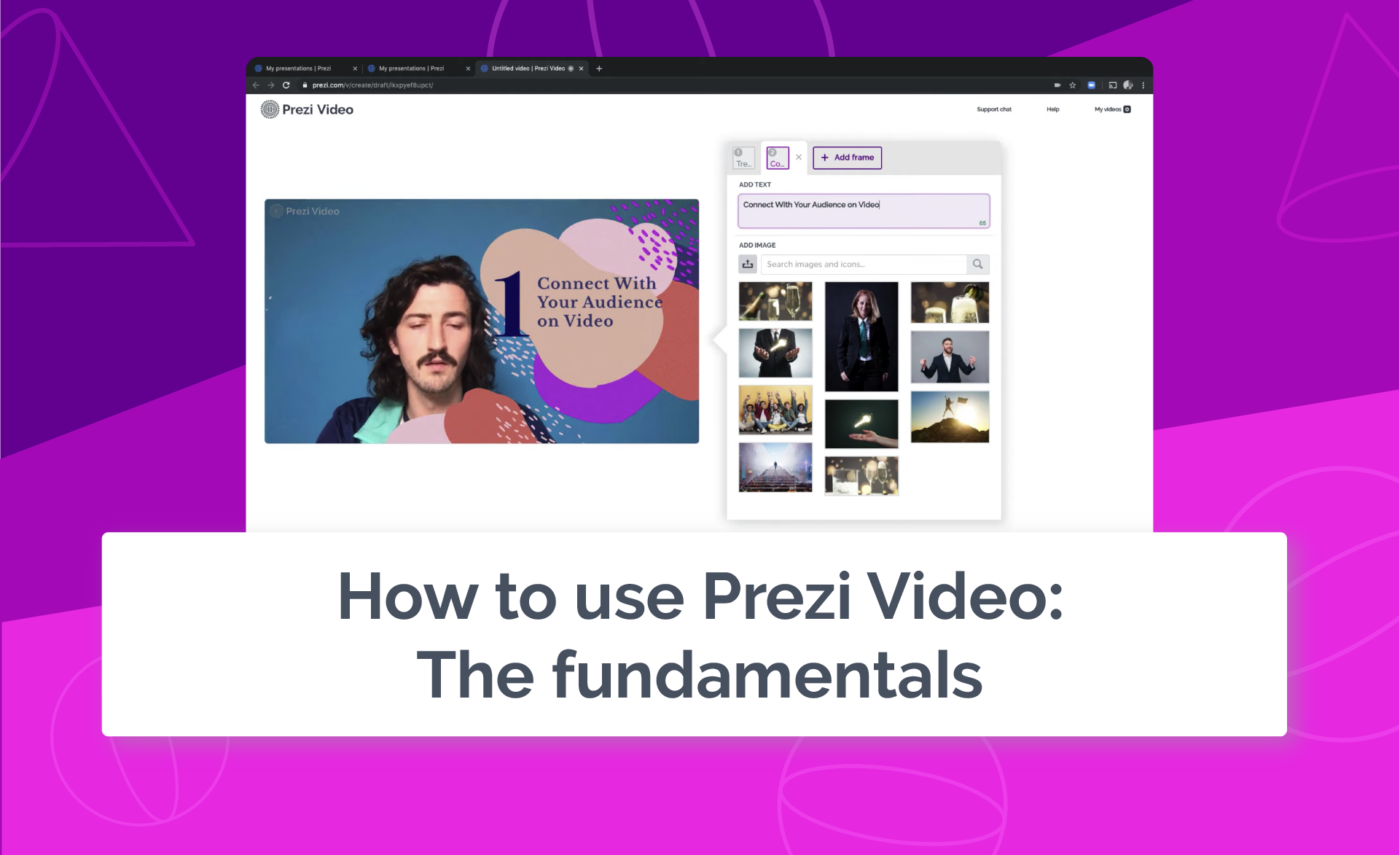
Task: Open a new browser tab with the plus button
Action: [599, 69]
